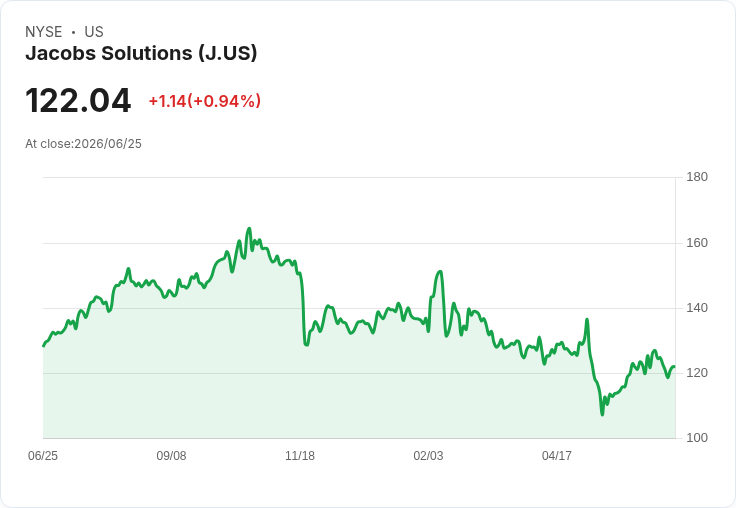The image size is (736, 508).
Task: Click the Jacobs Solutions (J.US) title
Action: tap(141, 53)
